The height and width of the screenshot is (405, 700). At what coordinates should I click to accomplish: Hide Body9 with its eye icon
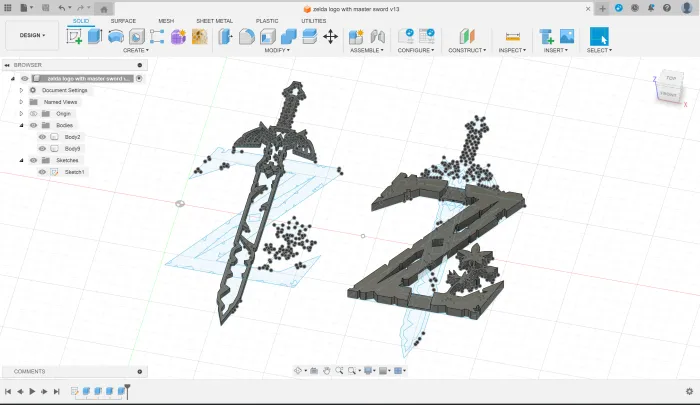[42, 149]
